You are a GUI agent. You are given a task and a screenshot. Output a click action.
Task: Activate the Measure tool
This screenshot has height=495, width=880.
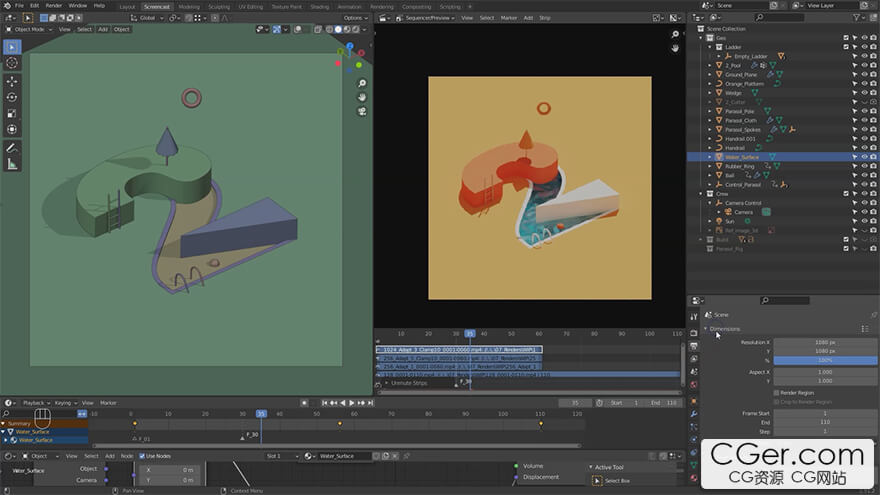point(12,163)
